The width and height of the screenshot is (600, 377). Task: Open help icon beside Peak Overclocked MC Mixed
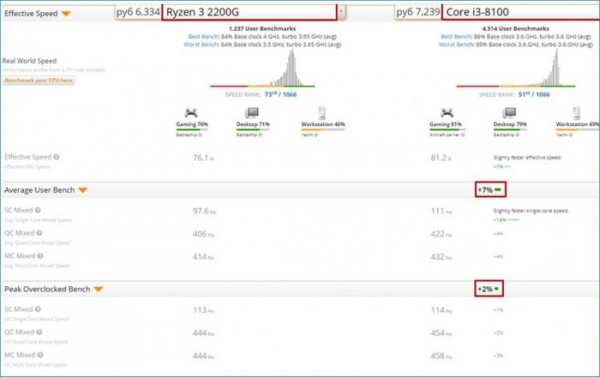[40, 355]
